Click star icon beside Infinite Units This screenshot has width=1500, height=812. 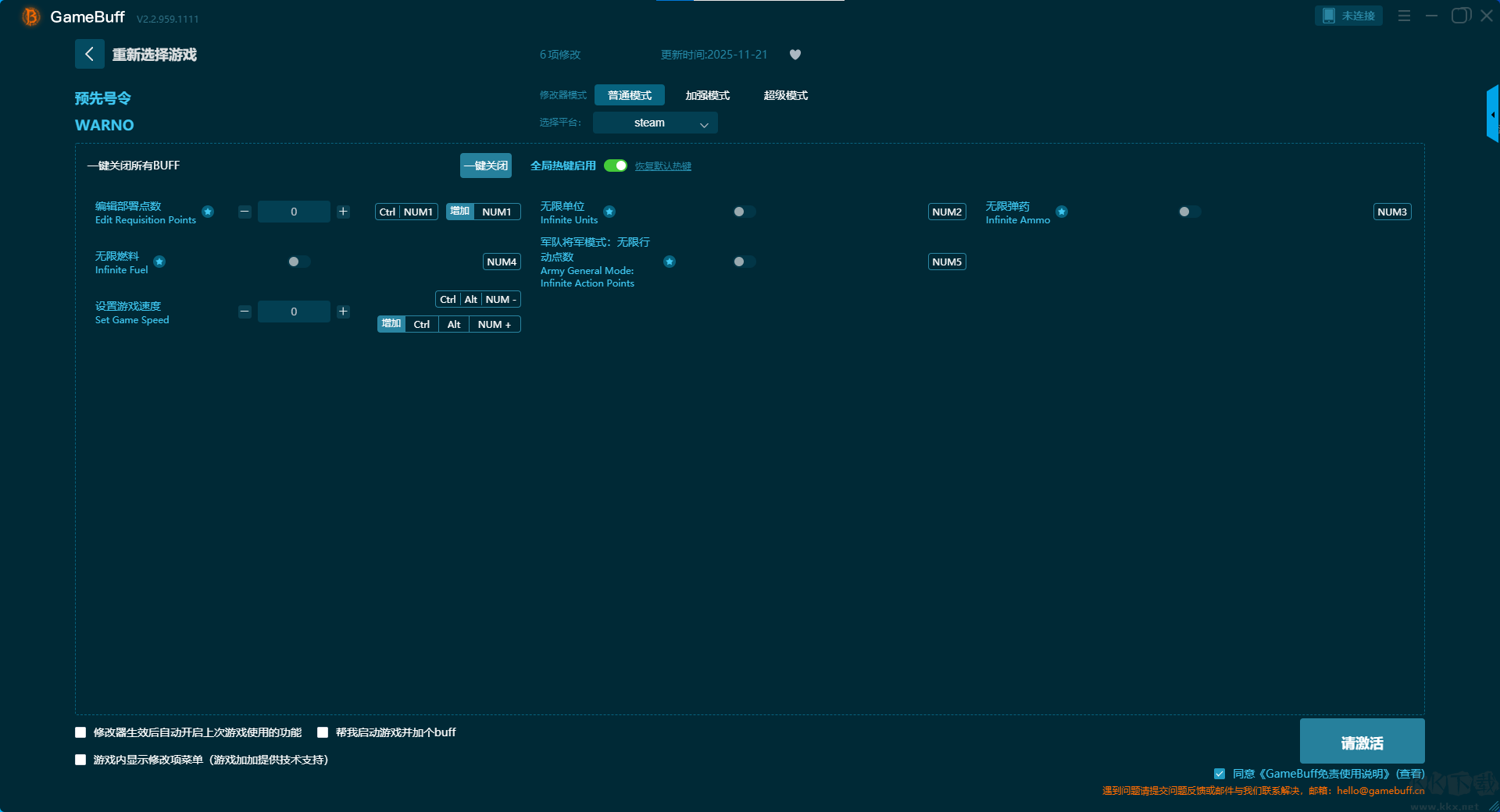tap(609, 212)
